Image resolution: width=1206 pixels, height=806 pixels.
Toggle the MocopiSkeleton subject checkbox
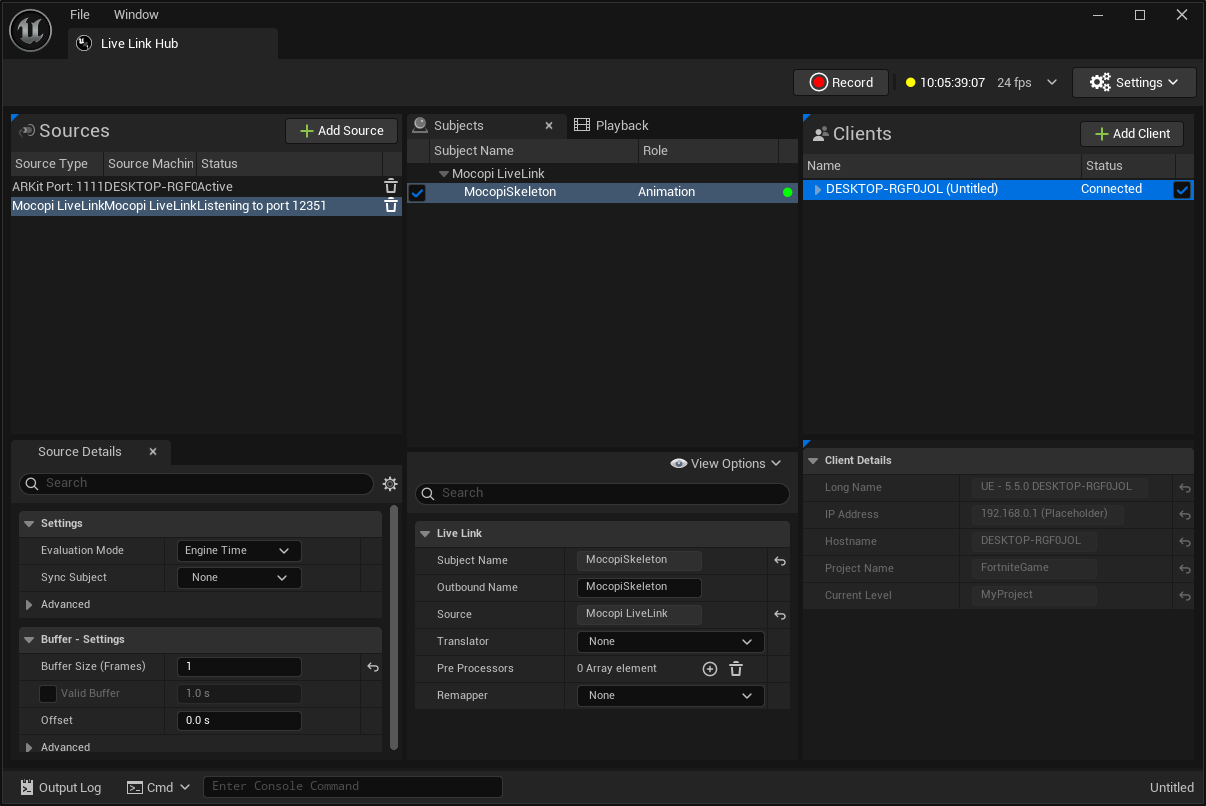coord(418,193)
